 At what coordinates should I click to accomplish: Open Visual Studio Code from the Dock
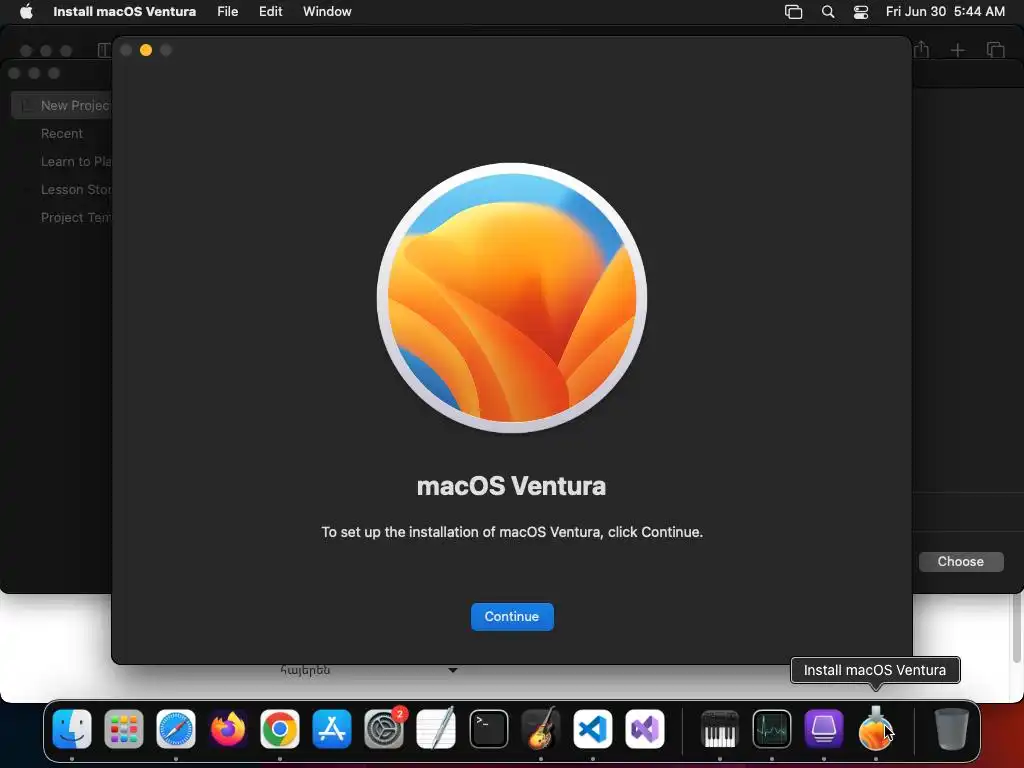(592, 729)
